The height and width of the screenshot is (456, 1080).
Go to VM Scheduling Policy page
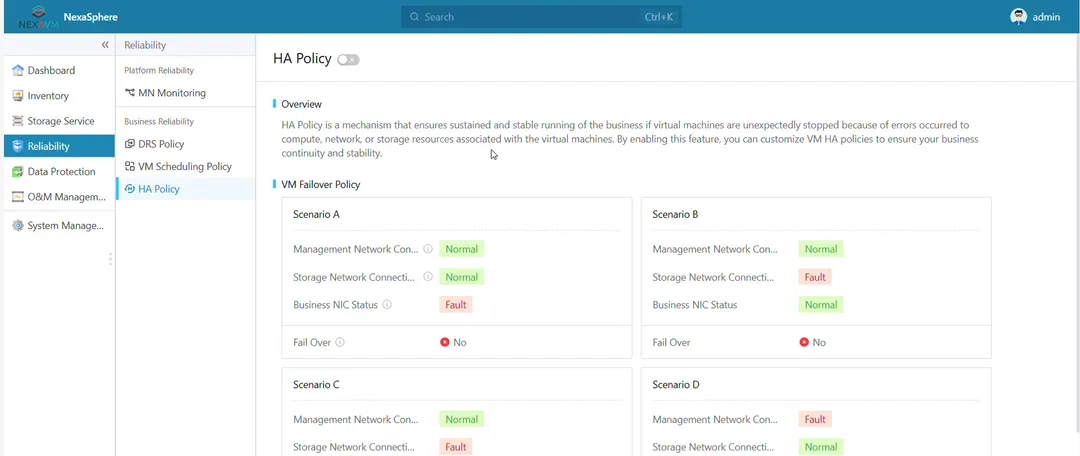click(x=185, y=167)
